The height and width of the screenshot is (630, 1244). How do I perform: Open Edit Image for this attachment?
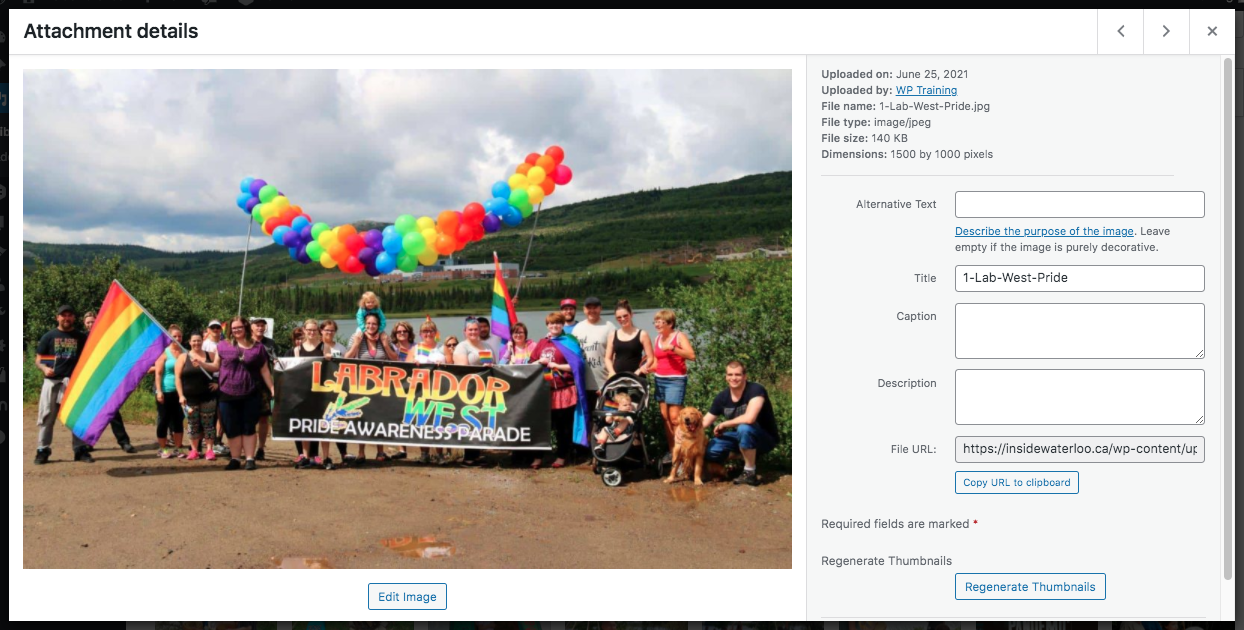tap(407, 597)
